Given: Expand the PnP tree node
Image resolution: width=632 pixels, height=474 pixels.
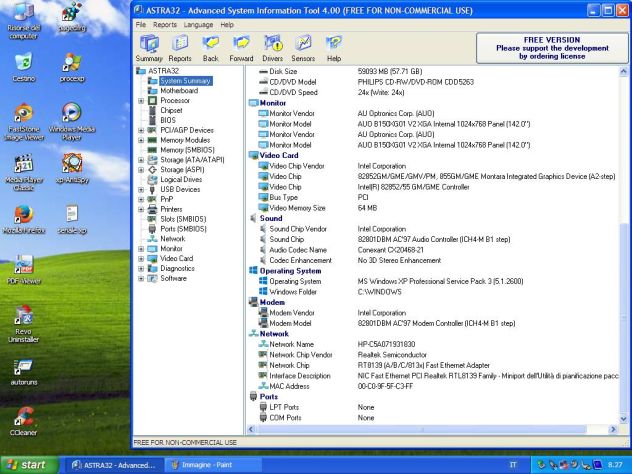Looking at the screenshot, I should click(141, 199).
